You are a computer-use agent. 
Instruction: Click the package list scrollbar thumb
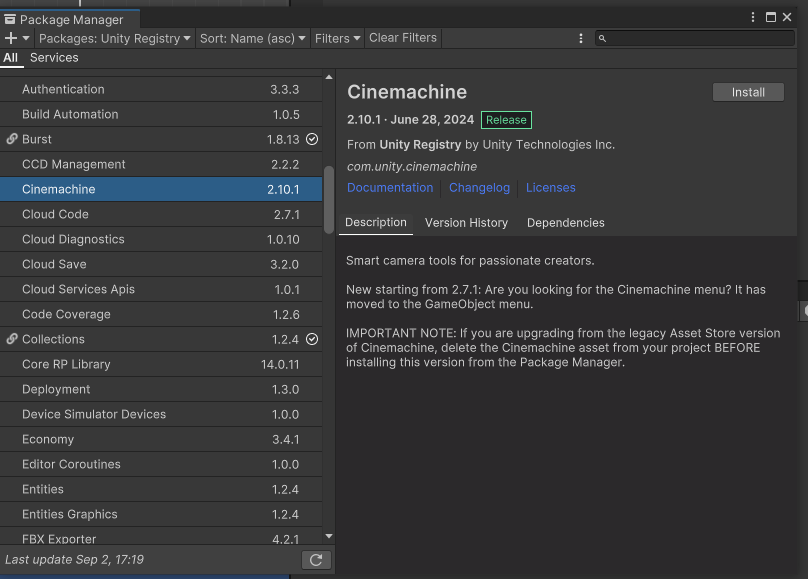pyautogui.click(x=329, y=200)
